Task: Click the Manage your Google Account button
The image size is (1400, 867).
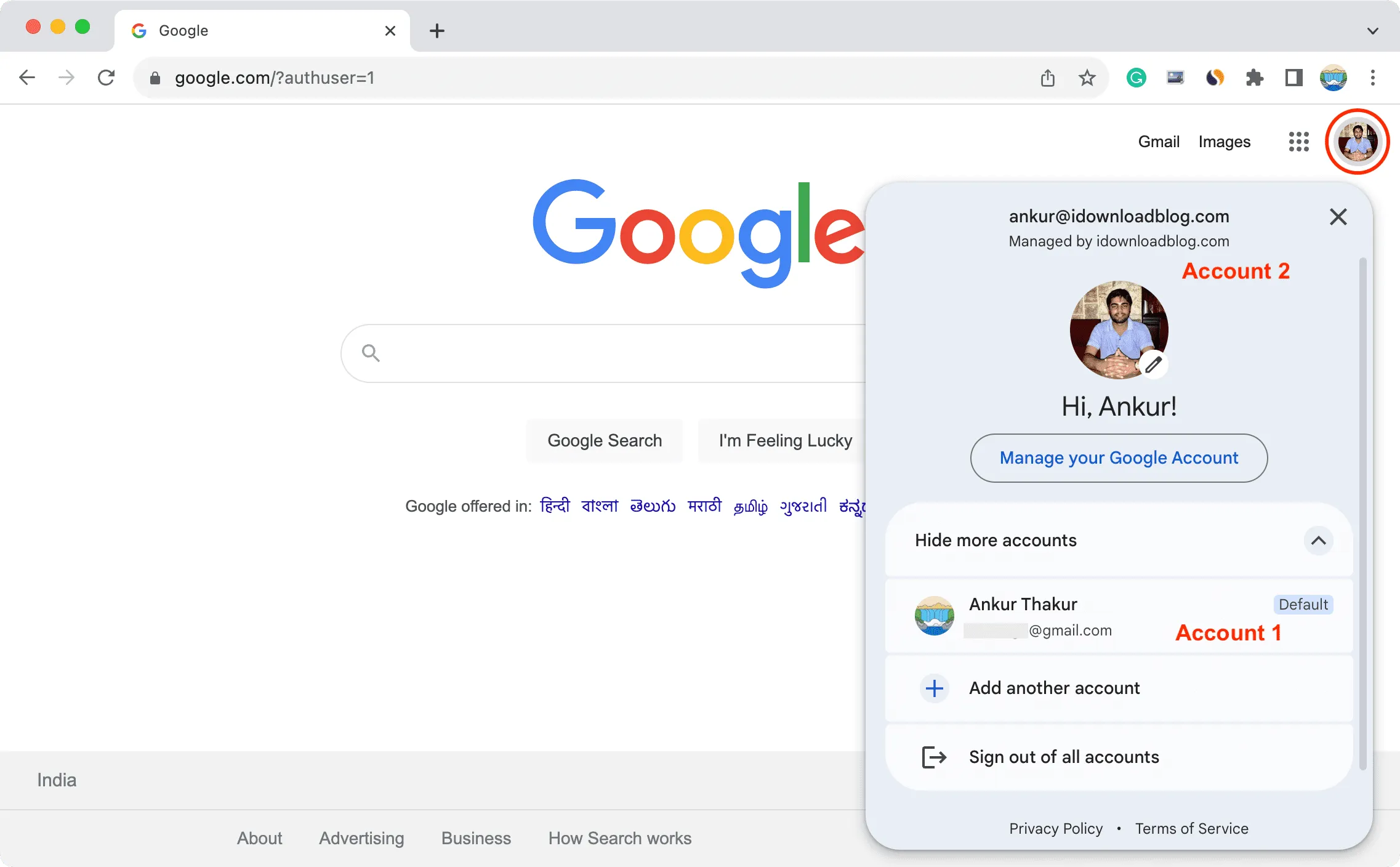Action: (x=1118, y=458)
